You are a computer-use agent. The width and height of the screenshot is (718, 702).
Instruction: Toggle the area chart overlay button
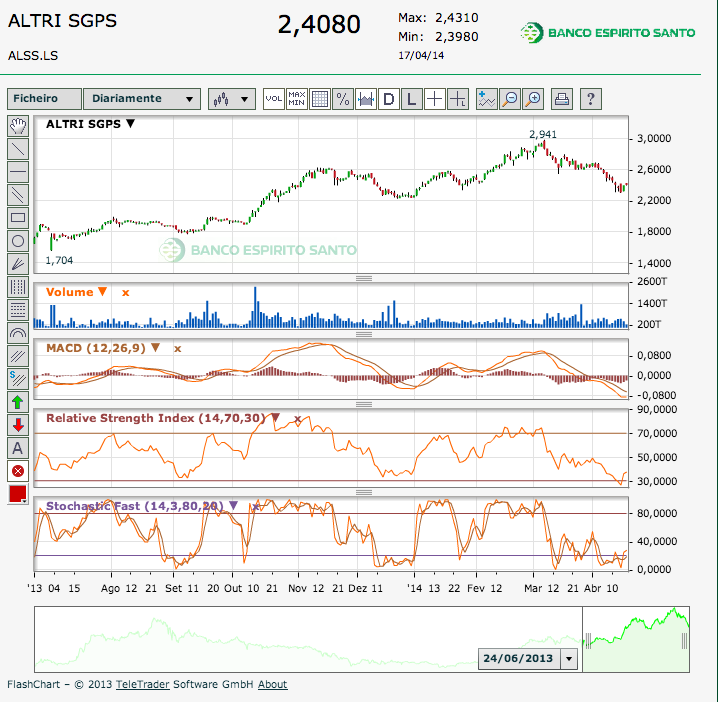pyautogui.click(x=366, y=99)
